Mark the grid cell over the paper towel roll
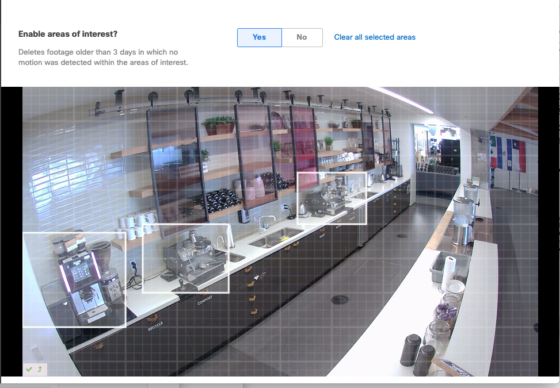 tap(449, 273)
